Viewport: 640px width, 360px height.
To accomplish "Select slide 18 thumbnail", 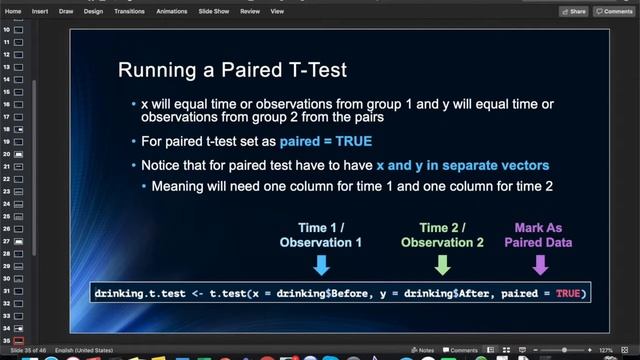I will (x=18, y=129).
